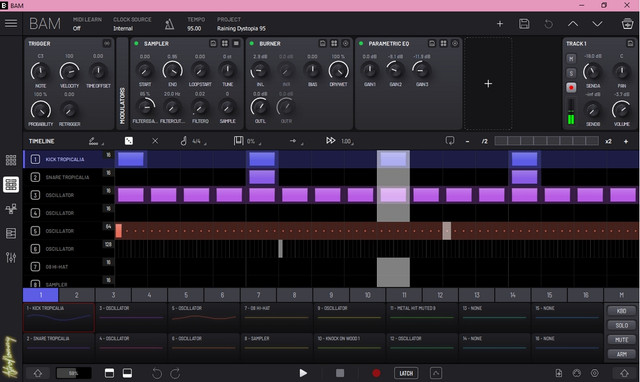The image size is (640, 382).
Task: Toggle Sampler module power LED
Action: click(x=136, y=43)
